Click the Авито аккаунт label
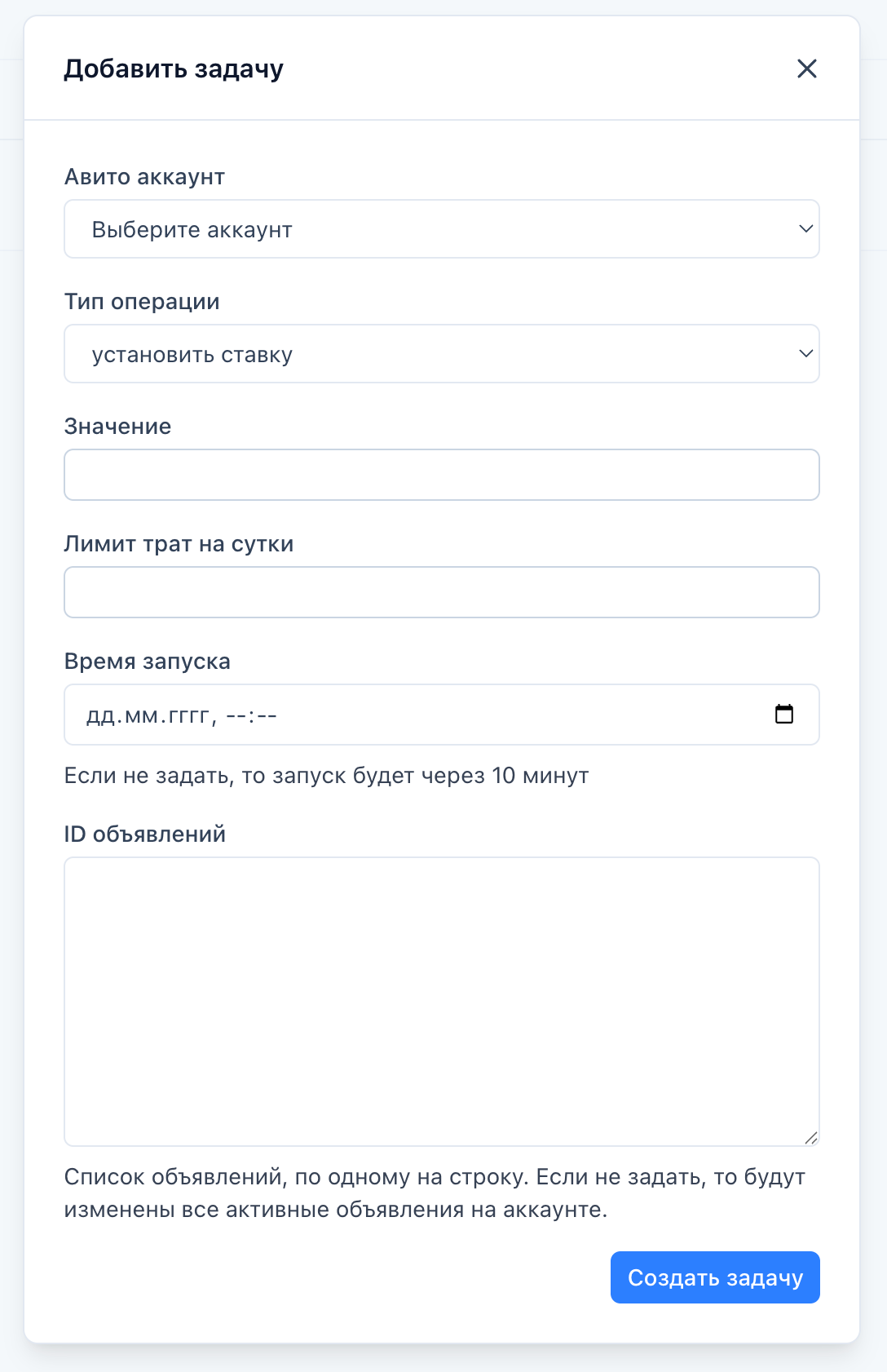The width and height of the screenshot is (887, 1372). click(x=144, y=177)
